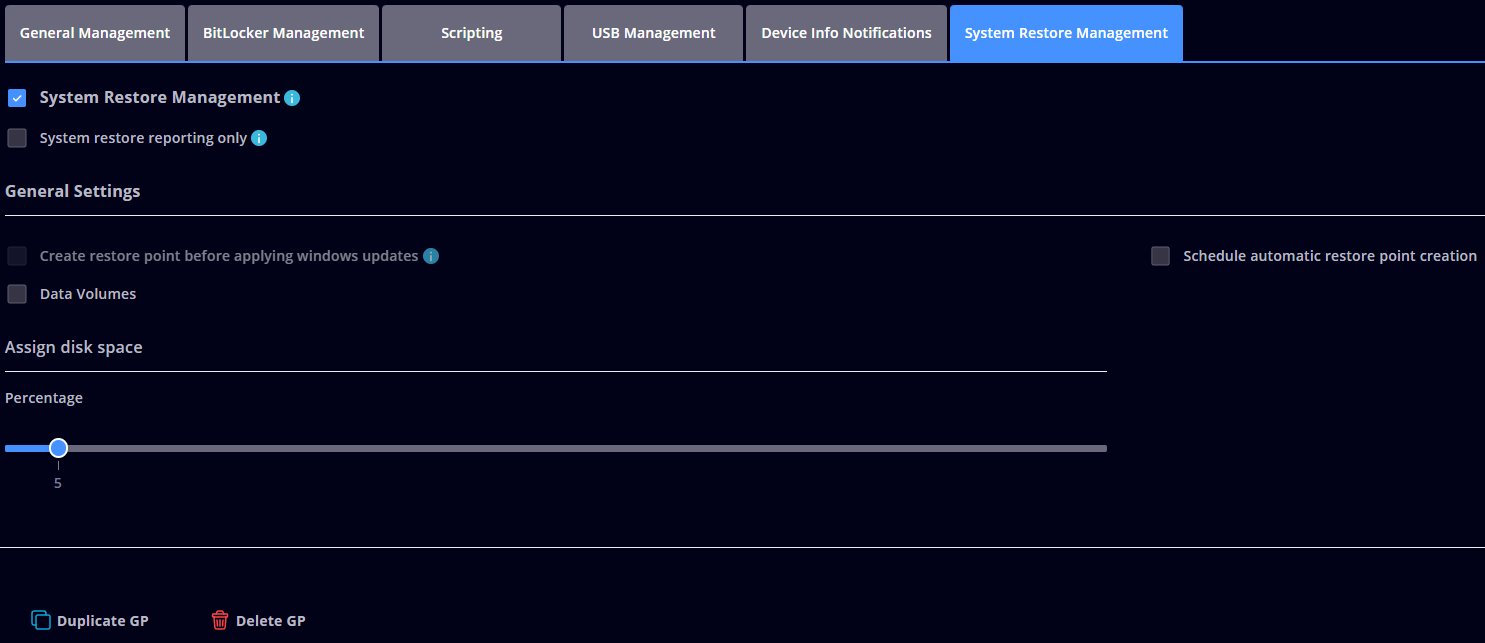Viewport: 1485px width, 643px height.
Task: Click the slider value label 5
Action: point(58,483)
